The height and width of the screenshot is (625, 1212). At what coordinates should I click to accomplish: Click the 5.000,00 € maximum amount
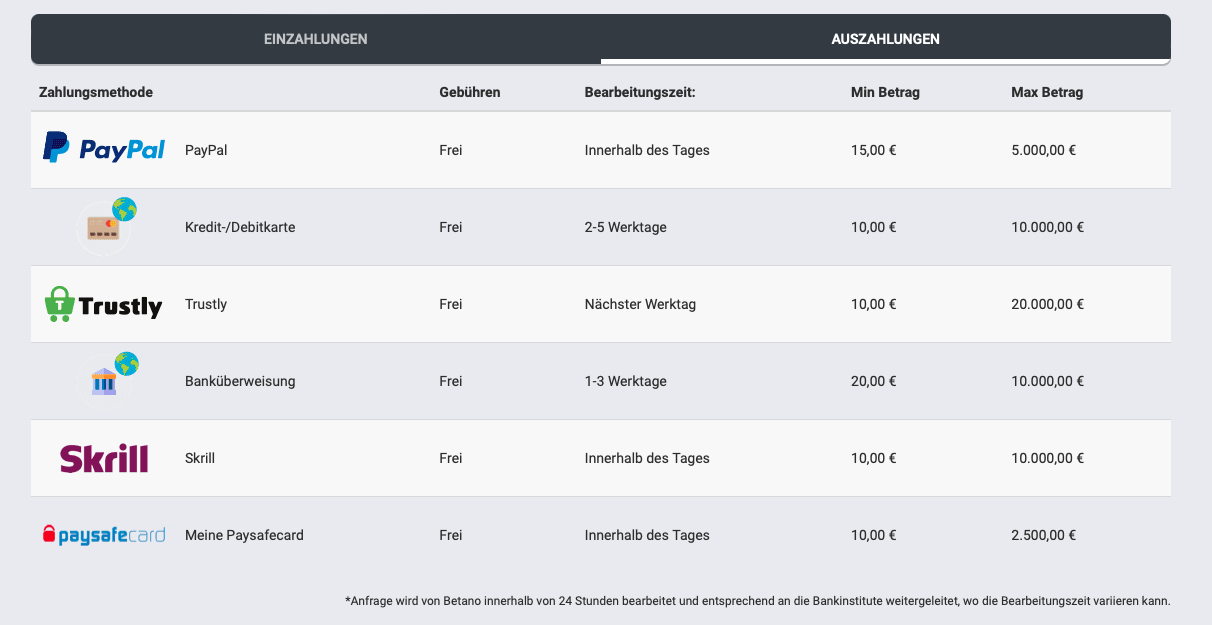point(1043,150)
